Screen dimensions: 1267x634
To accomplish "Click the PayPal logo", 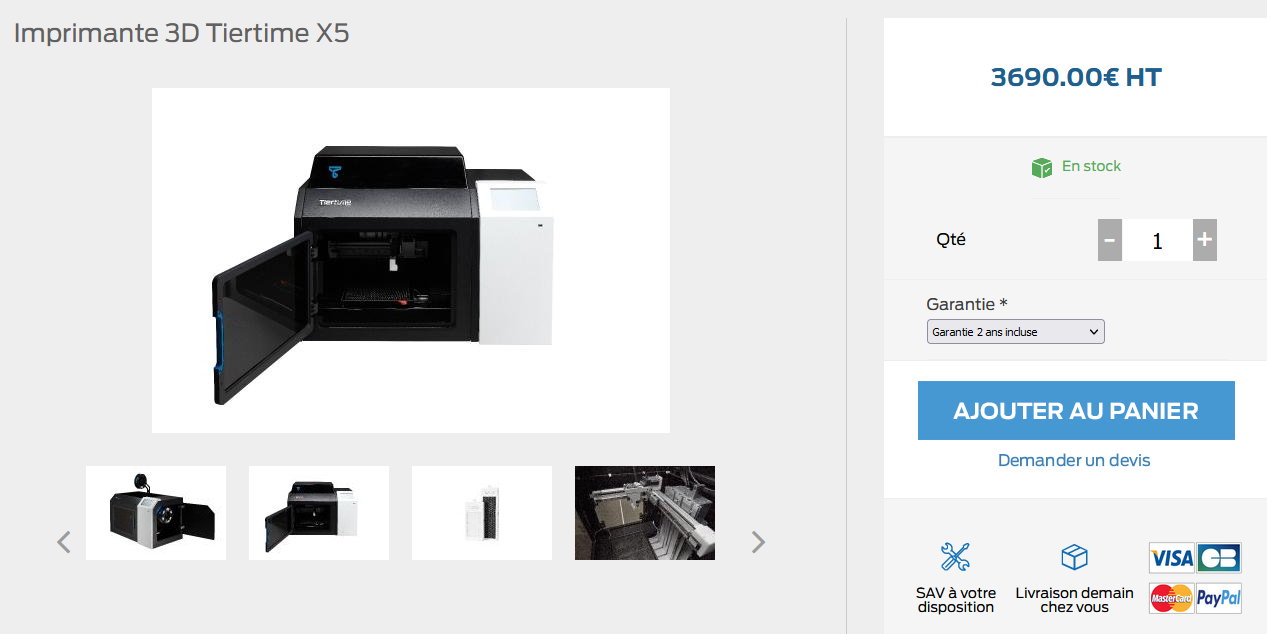I will click(x=1219, y=598).
